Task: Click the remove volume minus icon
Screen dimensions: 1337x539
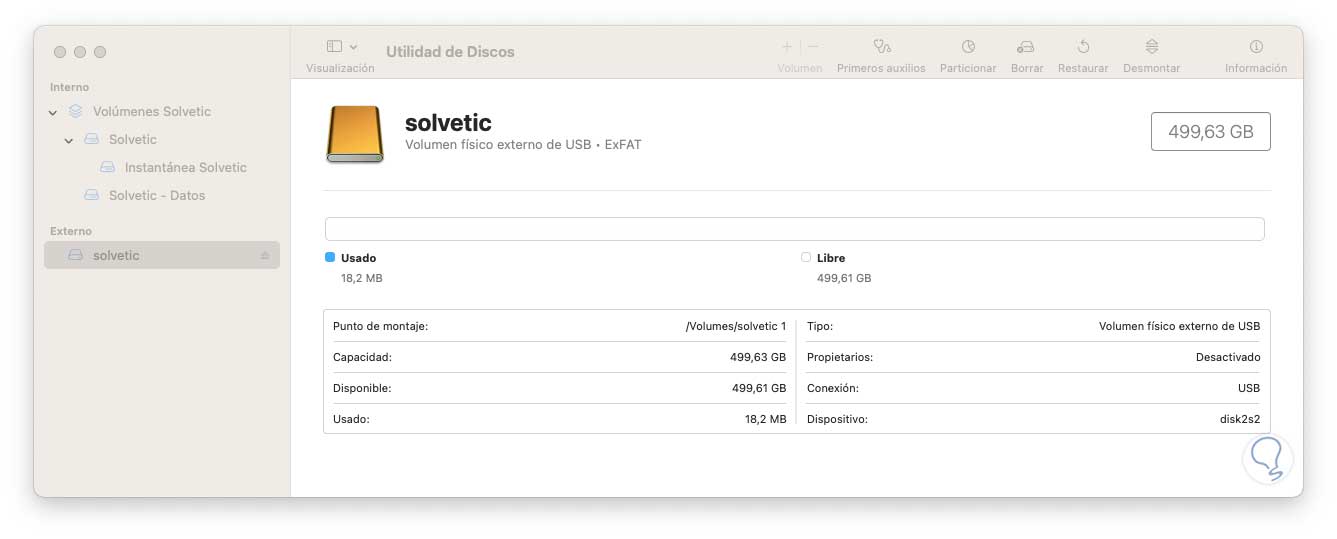Action: [x=813, y=47]
